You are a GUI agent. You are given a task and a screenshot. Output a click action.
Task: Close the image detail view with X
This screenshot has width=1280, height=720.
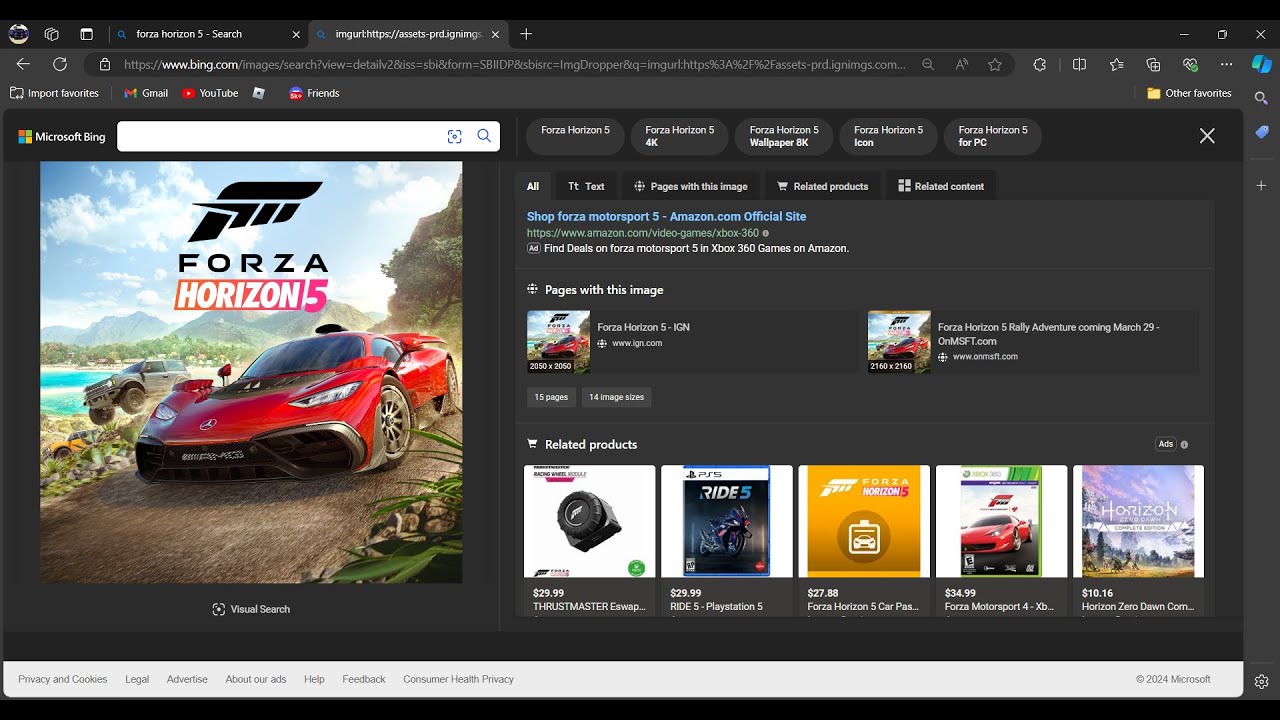click(1207, 136)
